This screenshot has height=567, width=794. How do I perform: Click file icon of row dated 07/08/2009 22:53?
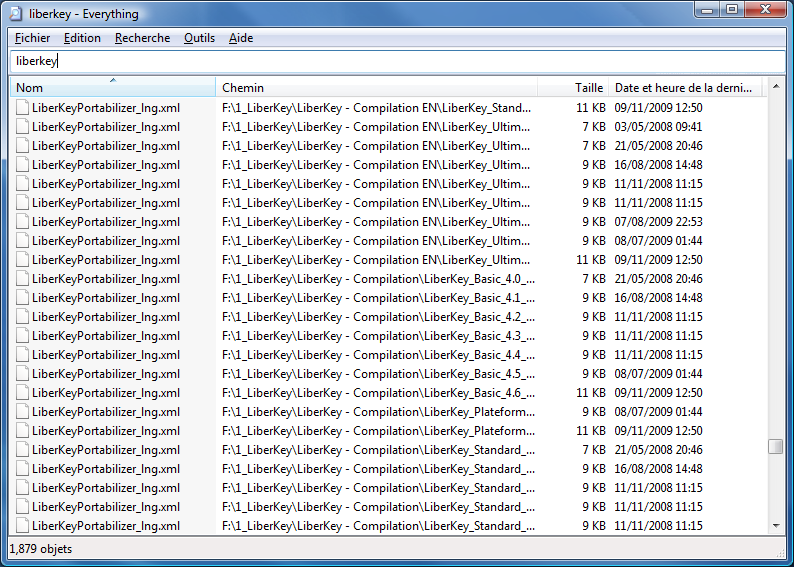pos(22,222)
